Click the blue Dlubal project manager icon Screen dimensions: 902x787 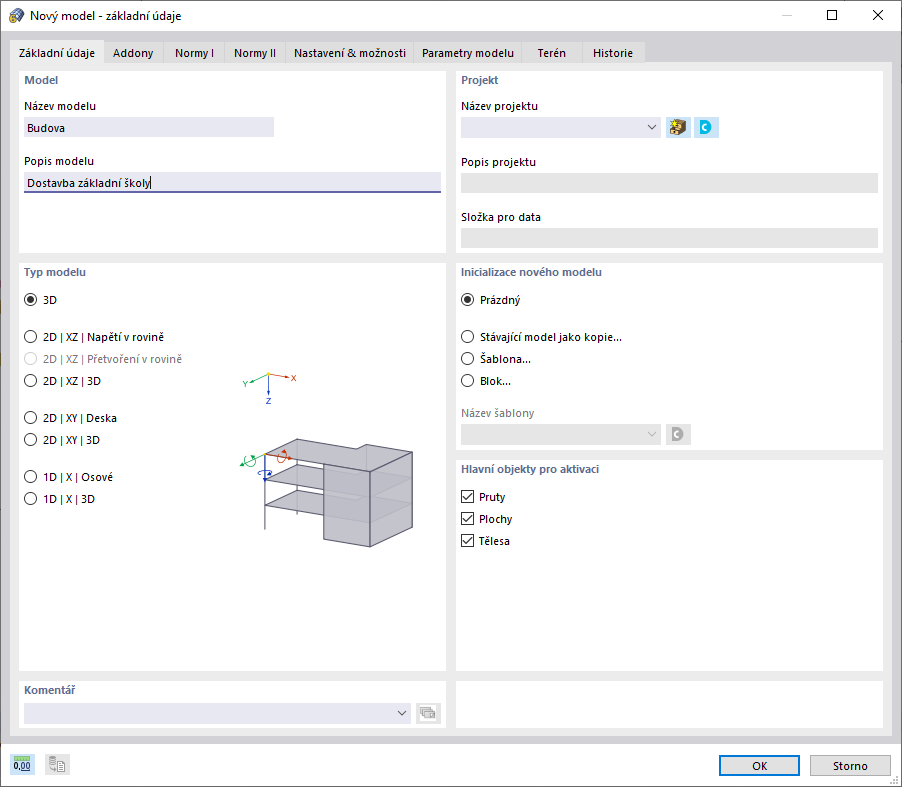click(707, 127)
